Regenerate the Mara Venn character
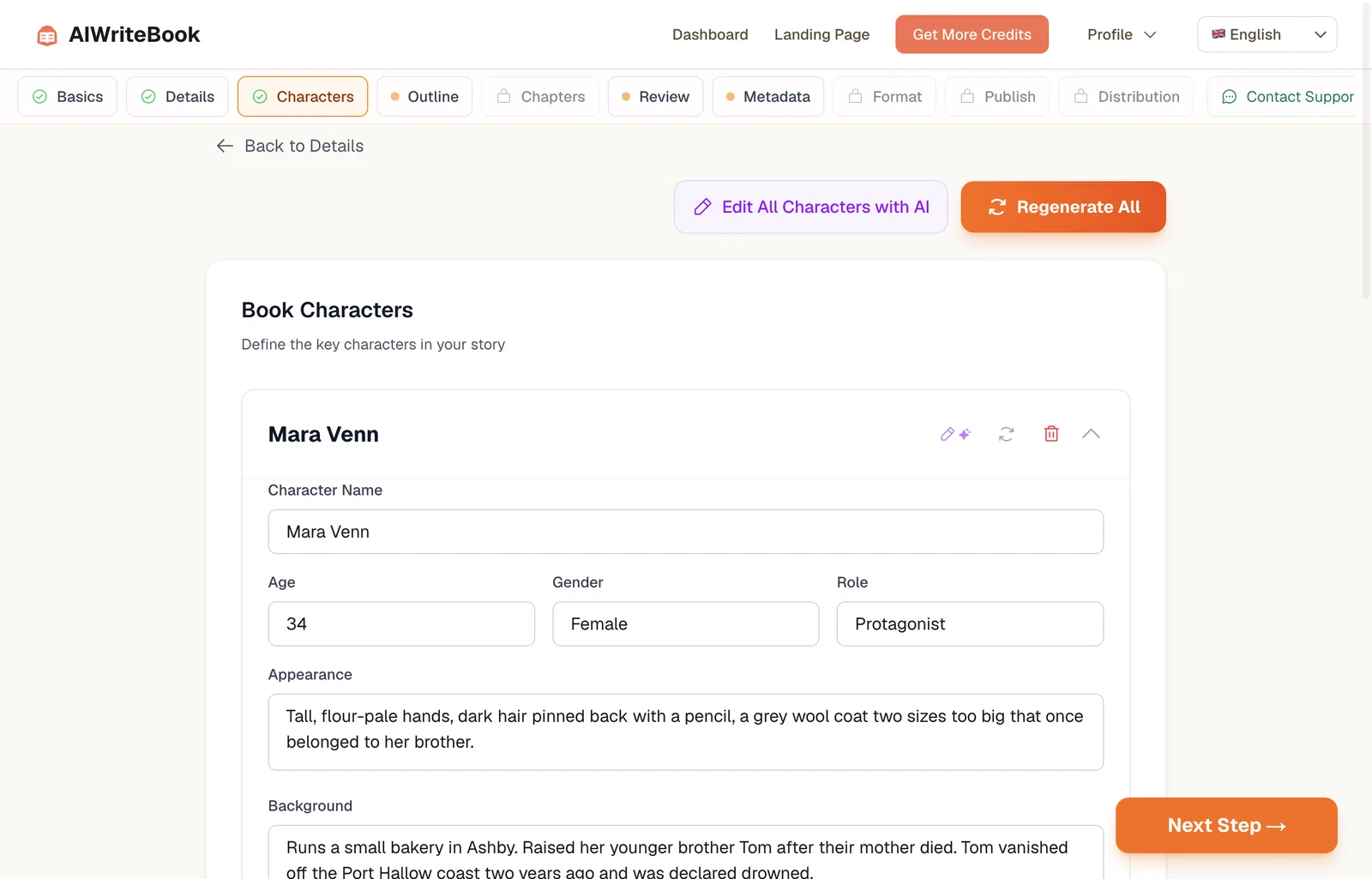 1007,434
